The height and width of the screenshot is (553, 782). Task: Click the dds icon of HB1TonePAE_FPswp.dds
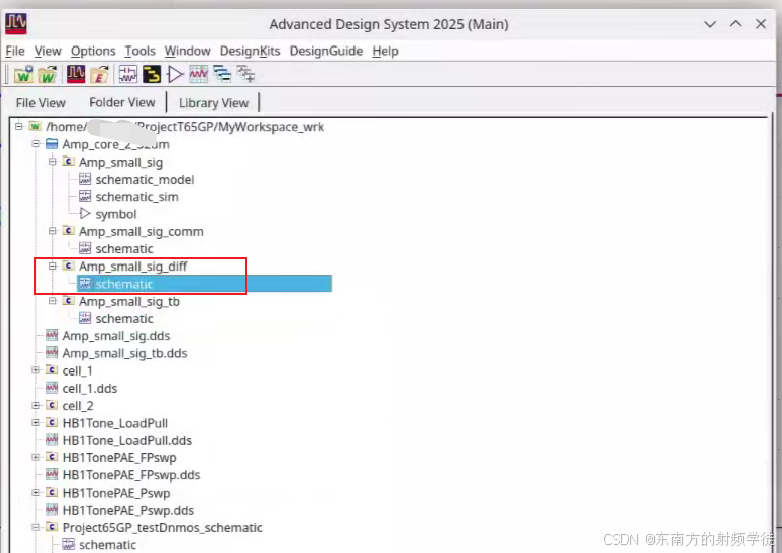click(x=52, y=474)
